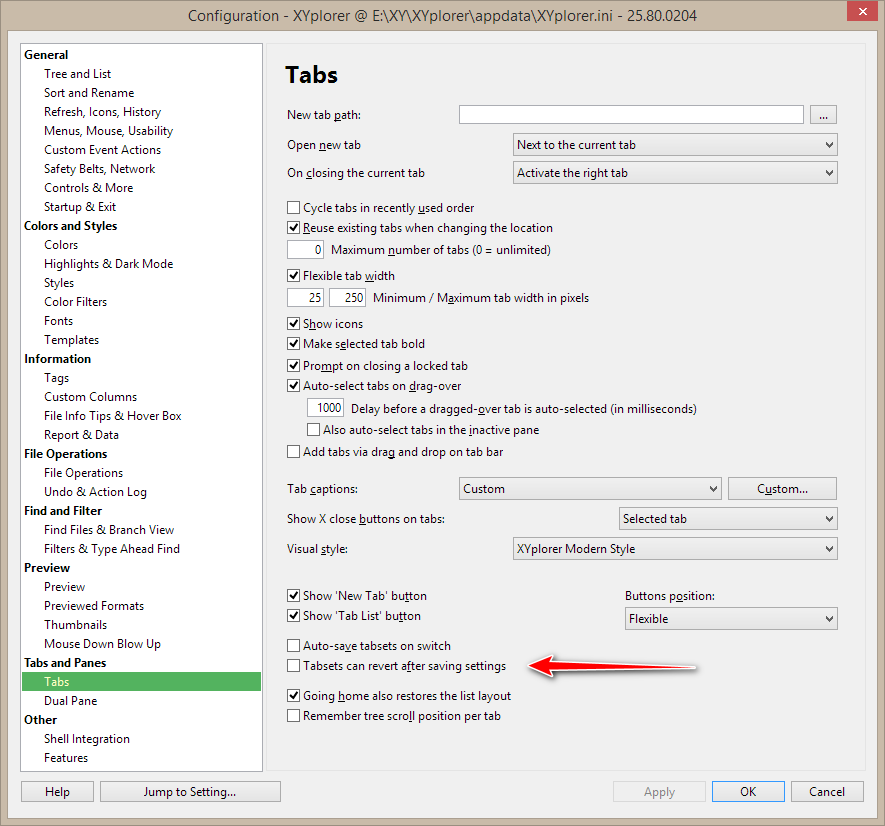885x826 pixels.
Task: Click the Maximum number of tabs field
Action: (305, 250)
